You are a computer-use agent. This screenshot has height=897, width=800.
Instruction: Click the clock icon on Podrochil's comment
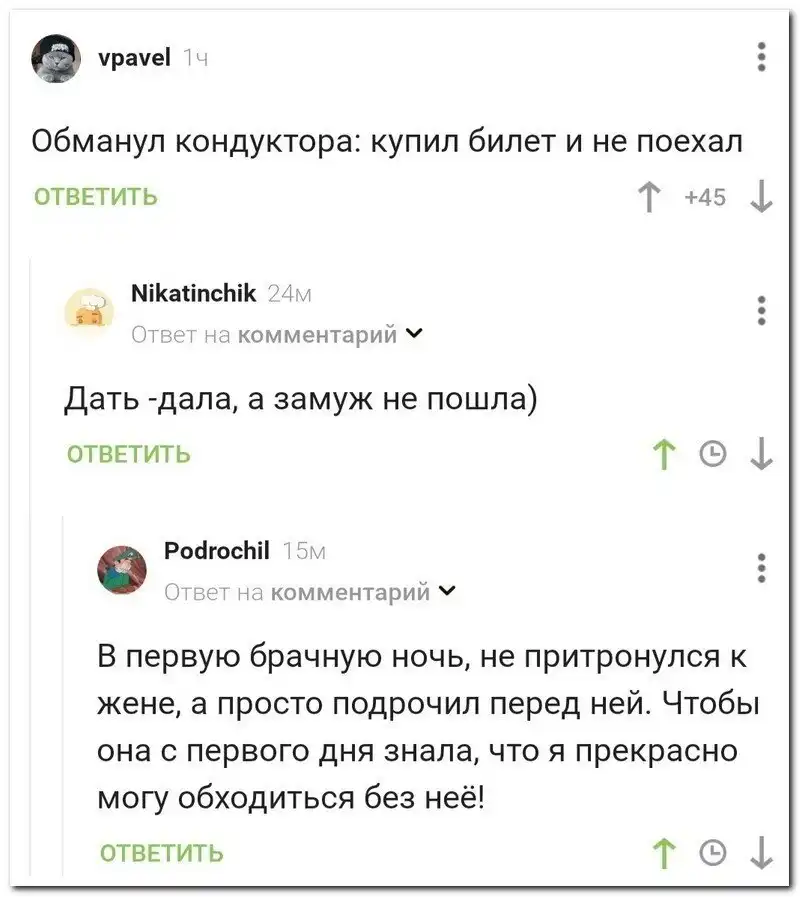(711, 853)
